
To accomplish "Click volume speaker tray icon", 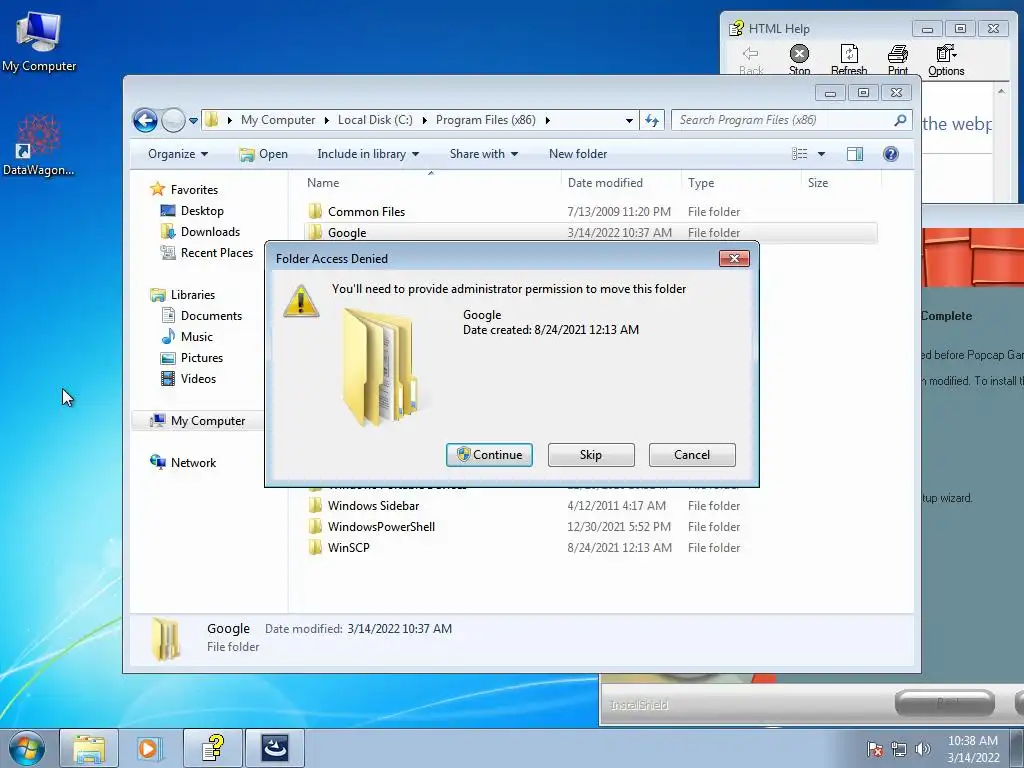I will (922, 750).
